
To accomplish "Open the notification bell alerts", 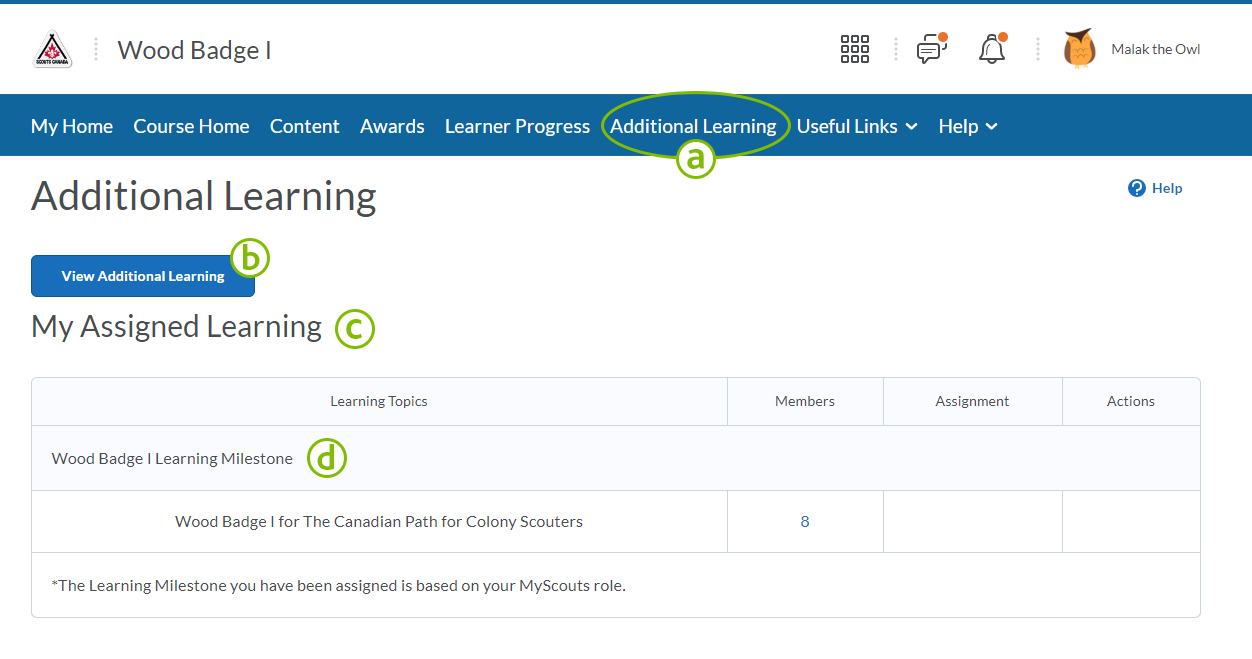I will click(992, 49).
